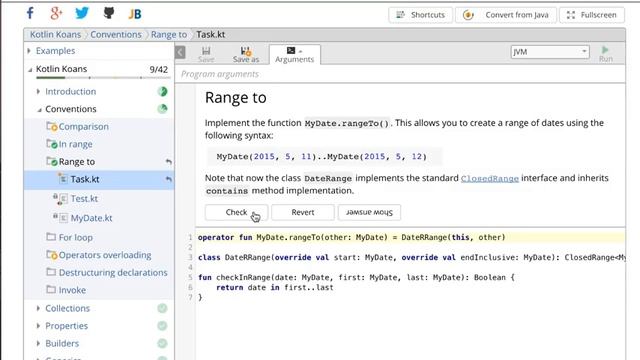Viewport: 640px width, 360px height.
Task: Click the Kotlin Koans progress bar
Action: tap(102, 78)
